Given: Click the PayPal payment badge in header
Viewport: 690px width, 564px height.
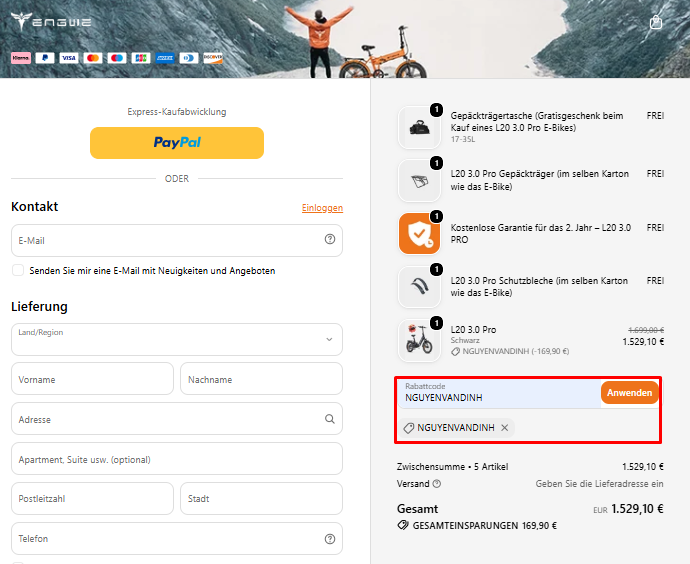Looking at the screenshot, I should (x=45, y=58).
